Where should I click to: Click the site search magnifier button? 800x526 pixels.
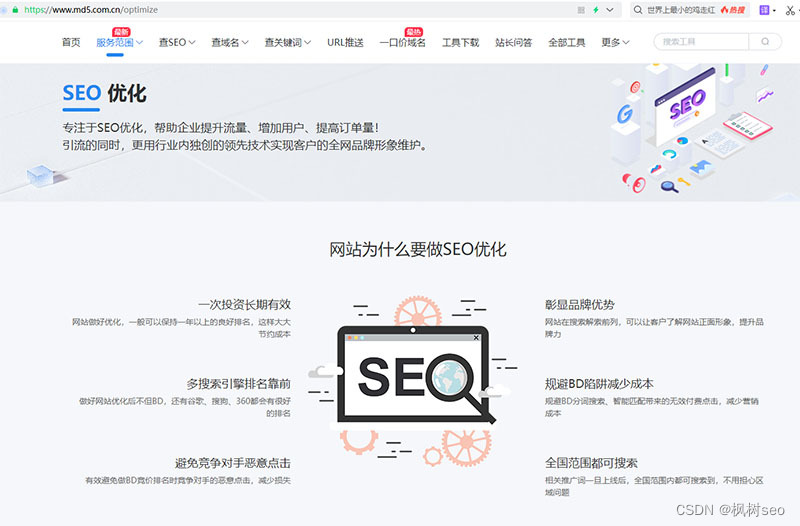(x=765, y=42)
